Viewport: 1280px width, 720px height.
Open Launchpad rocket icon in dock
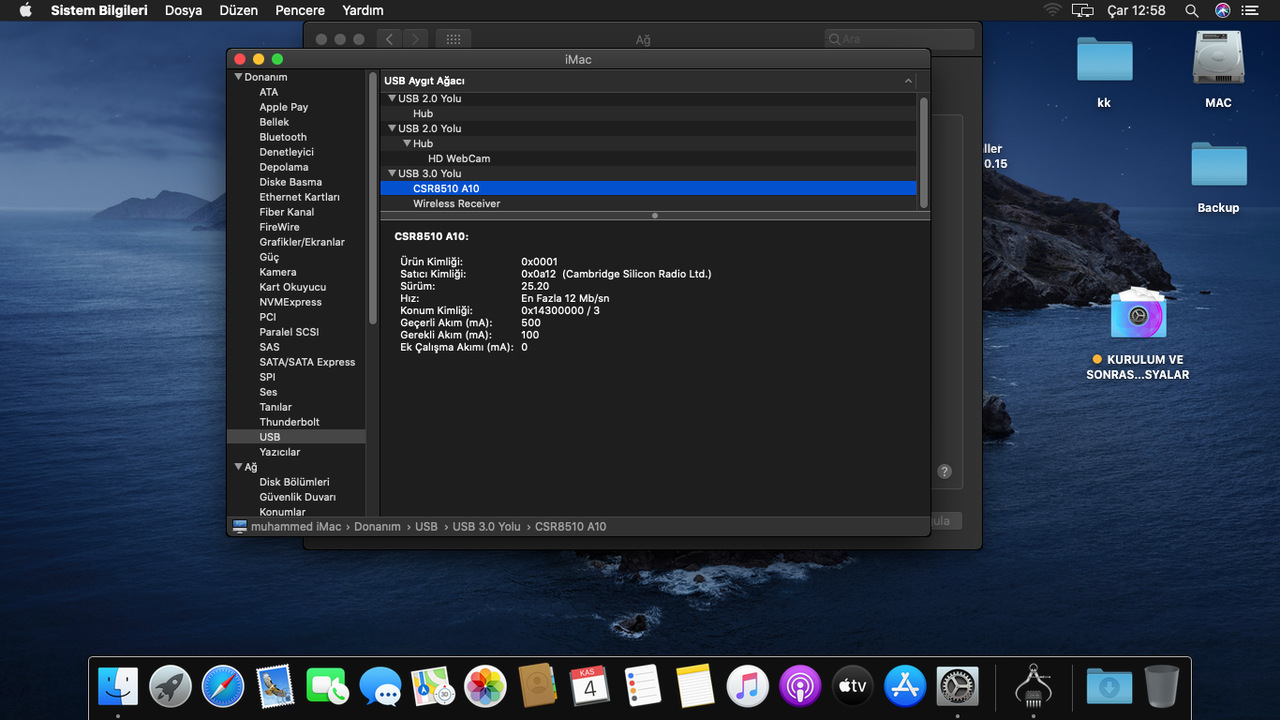[170, 687]
